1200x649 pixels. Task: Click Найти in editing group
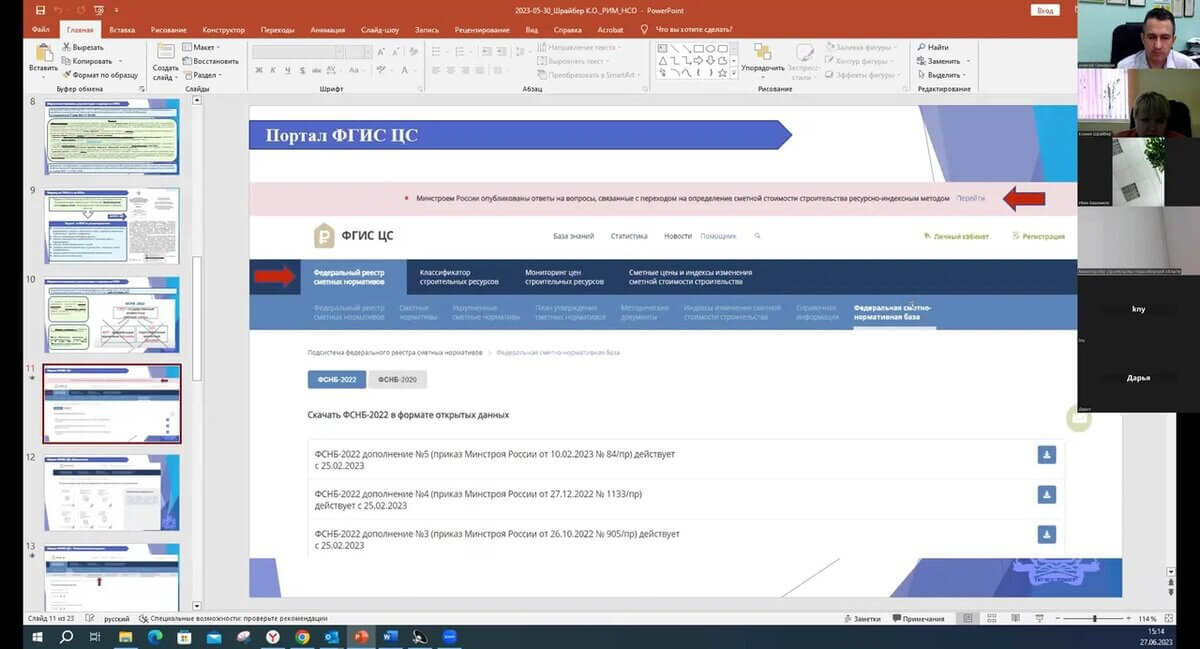click(x=932, y=47)
